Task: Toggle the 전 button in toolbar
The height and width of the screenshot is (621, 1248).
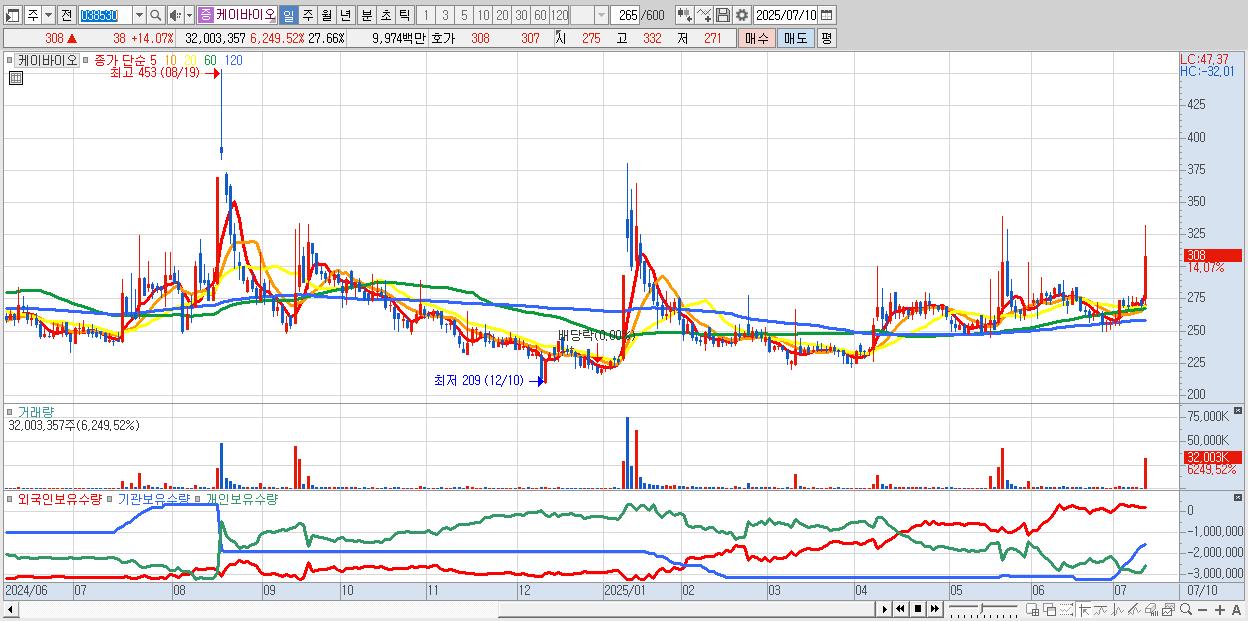Action: 66,15
